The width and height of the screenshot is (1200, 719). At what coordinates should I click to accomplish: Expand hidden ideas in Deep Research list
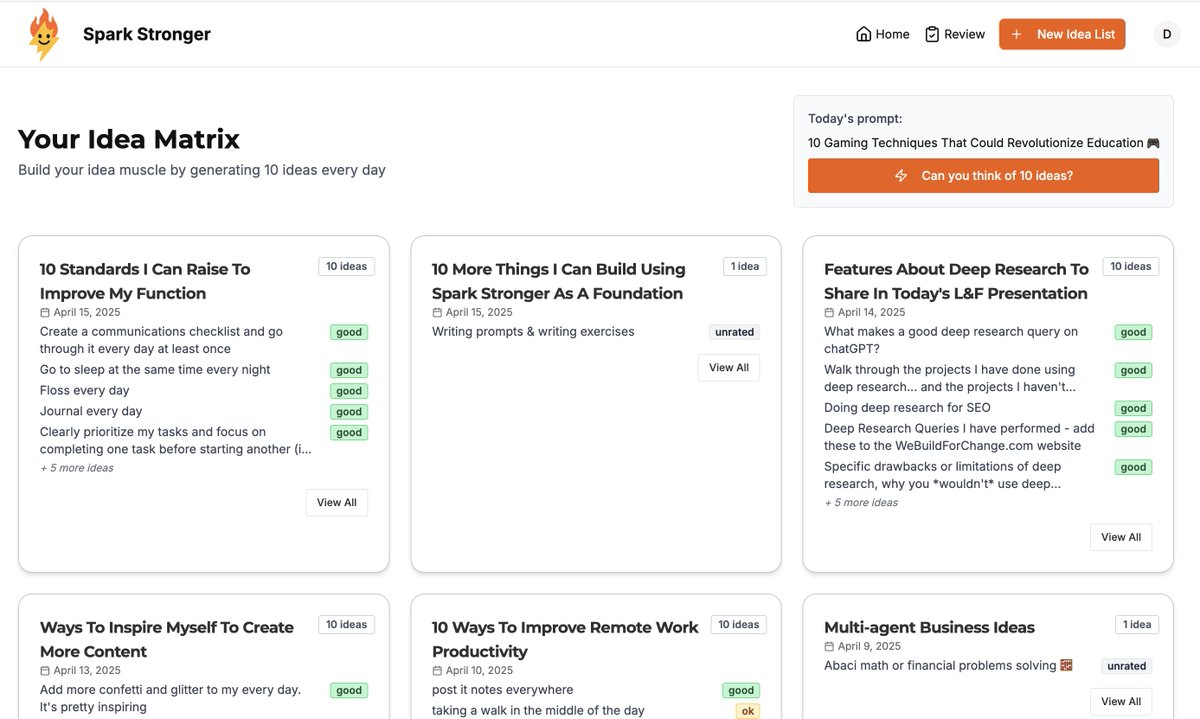862,502
